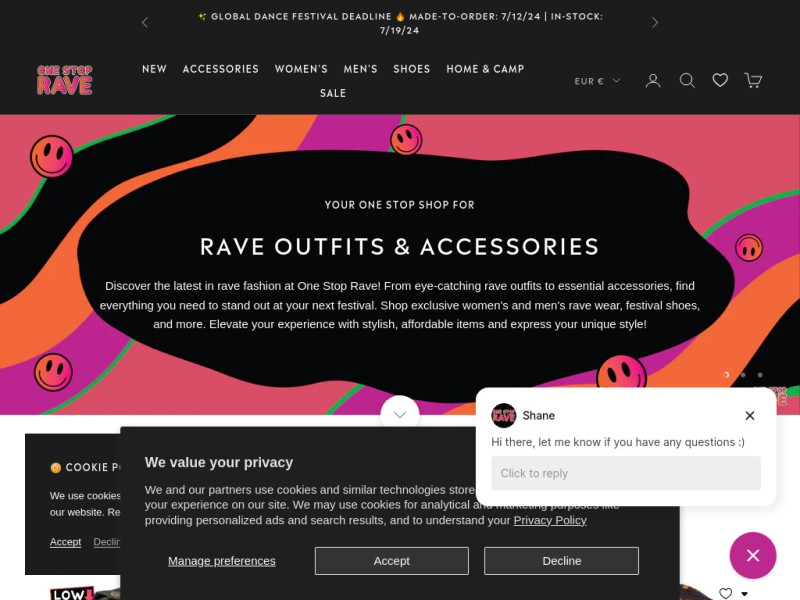Go to the Sale menu item

coord(333,93)
